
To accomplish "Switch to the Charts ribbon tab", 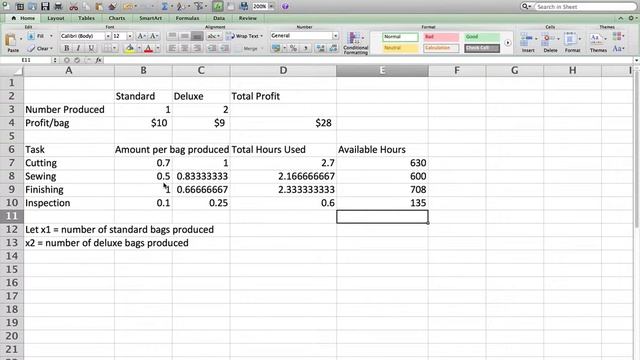I will (x=117, y=18).
